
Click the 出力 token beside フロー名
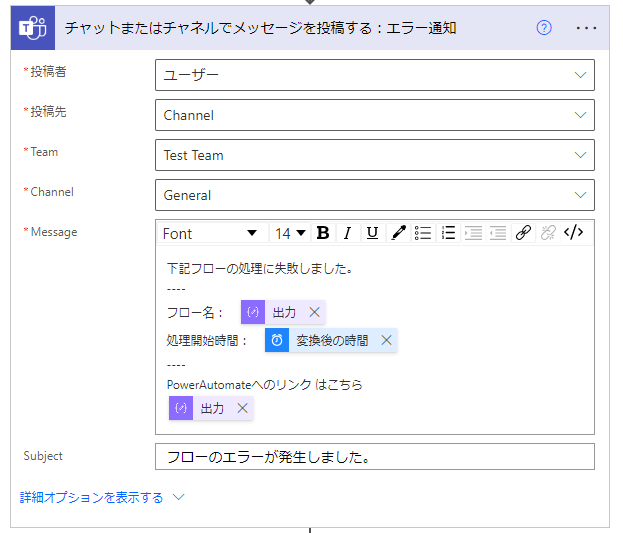pyautogui.click(x=284, y=312)
